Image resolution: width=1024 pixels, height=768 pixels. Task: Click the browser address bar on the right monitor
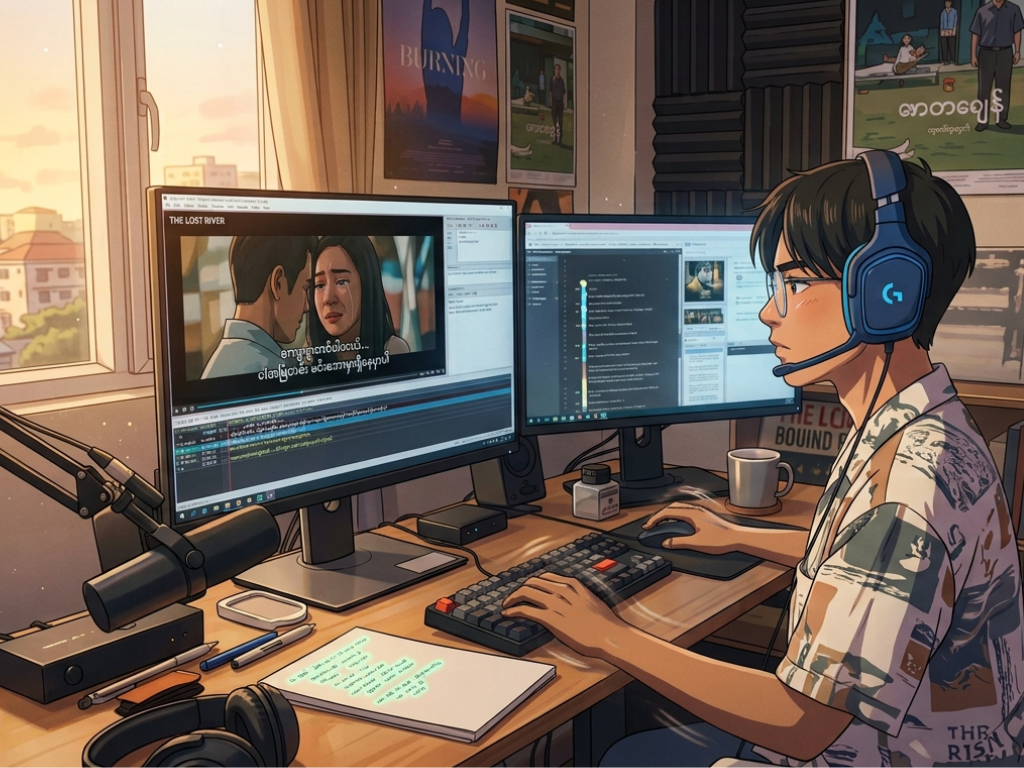585,233
